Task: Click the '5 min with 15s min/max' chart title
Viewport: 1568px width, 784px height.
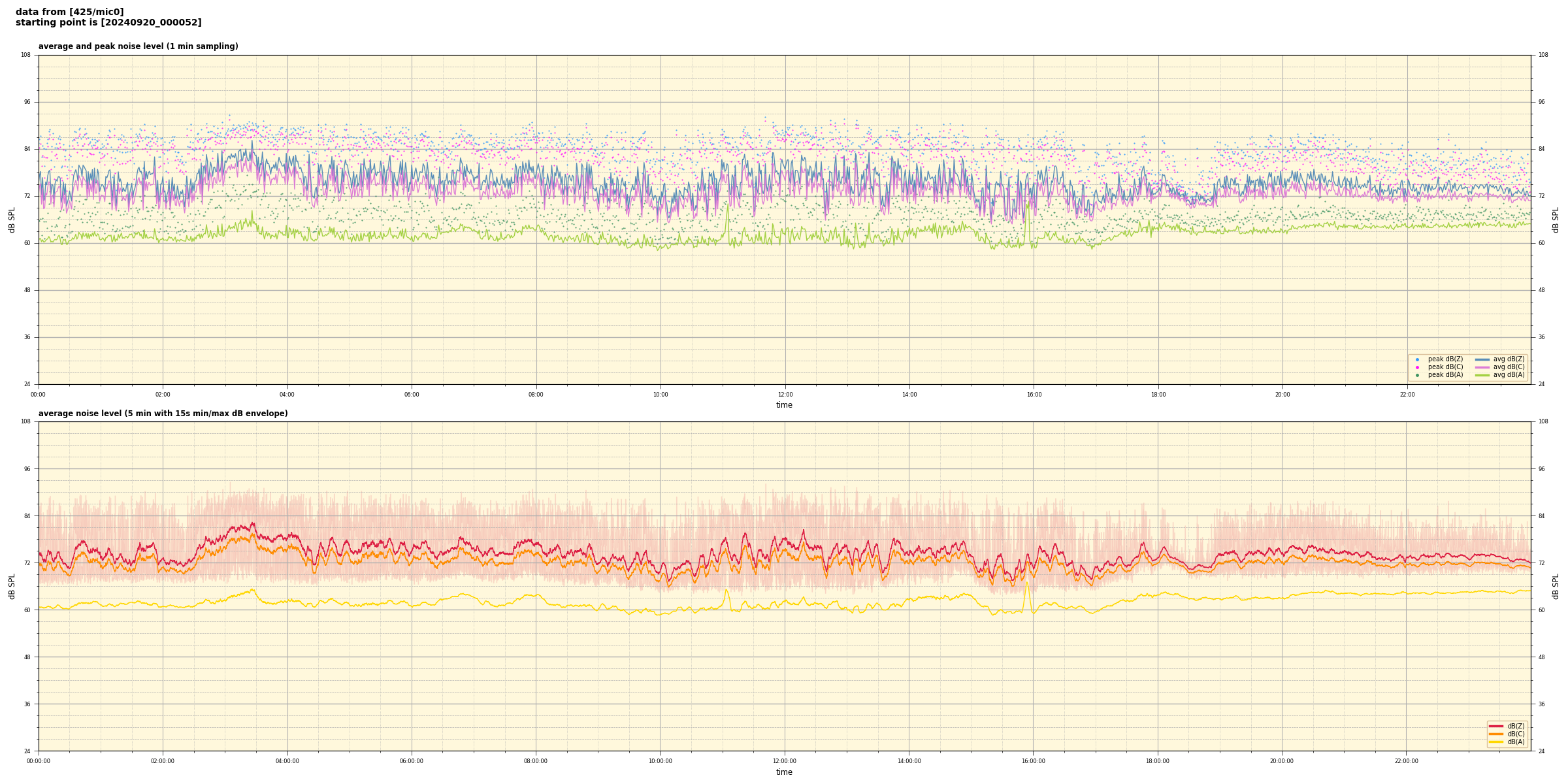Action: coord(163,414)
